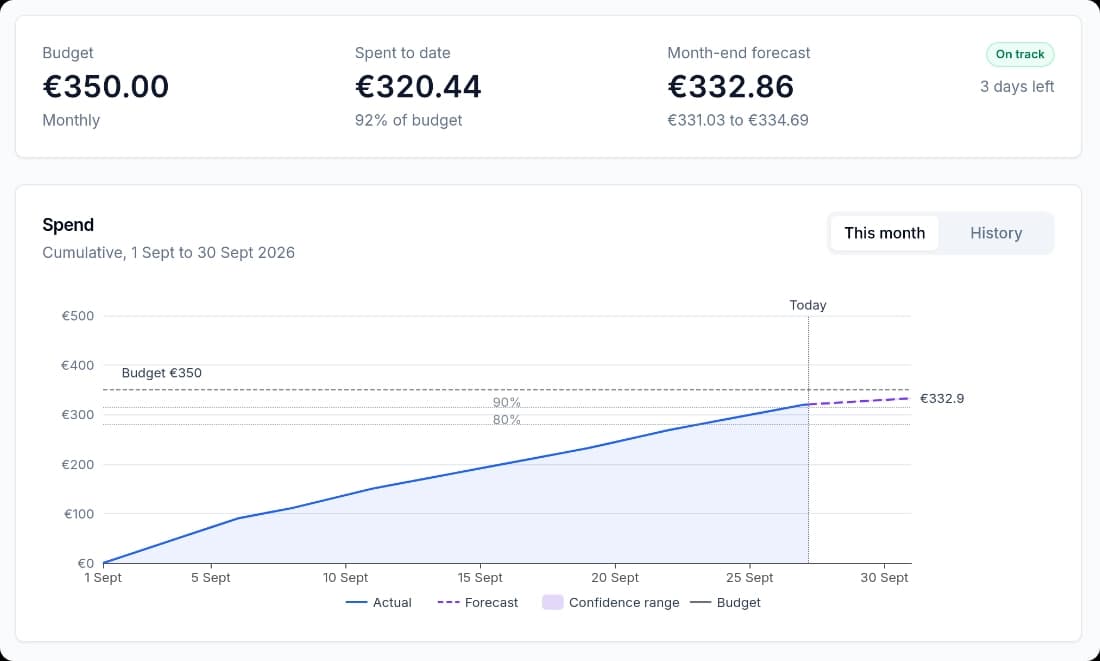Click the €200 y-axis label

[x=78, y=465]
